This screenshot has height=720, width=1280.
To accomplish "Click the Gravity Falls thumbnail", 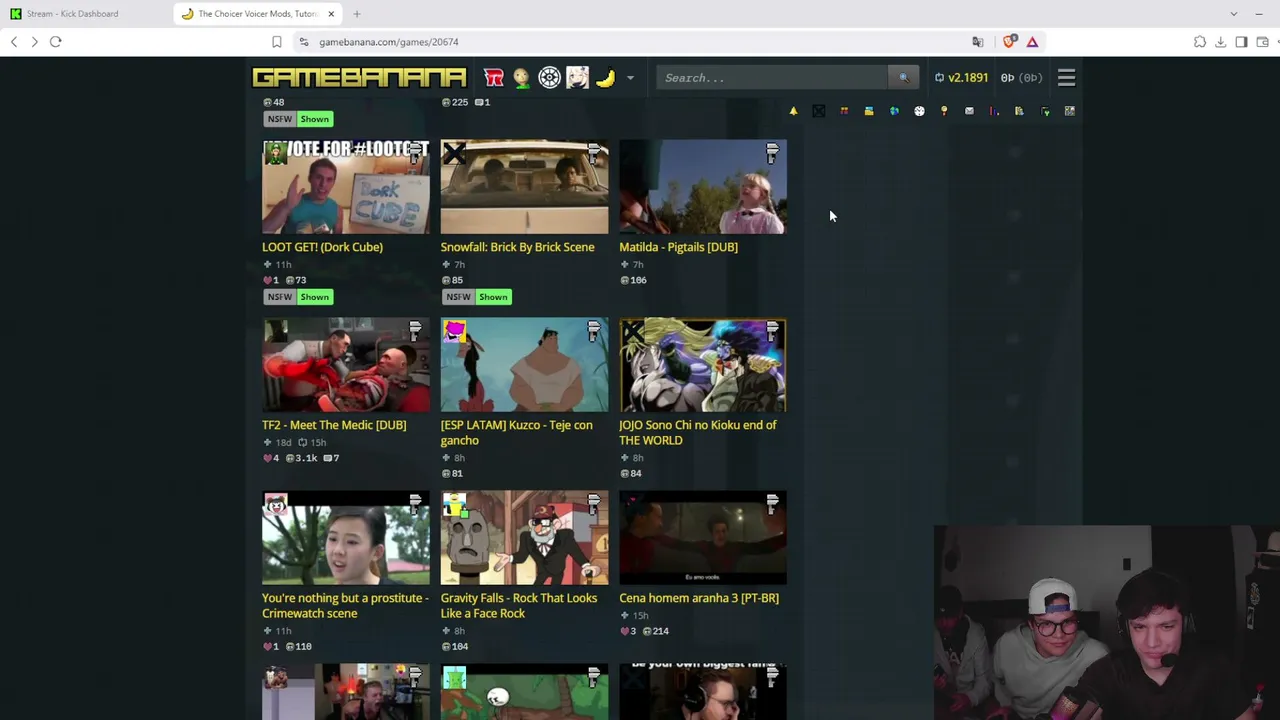I will [x=524, y=538].
